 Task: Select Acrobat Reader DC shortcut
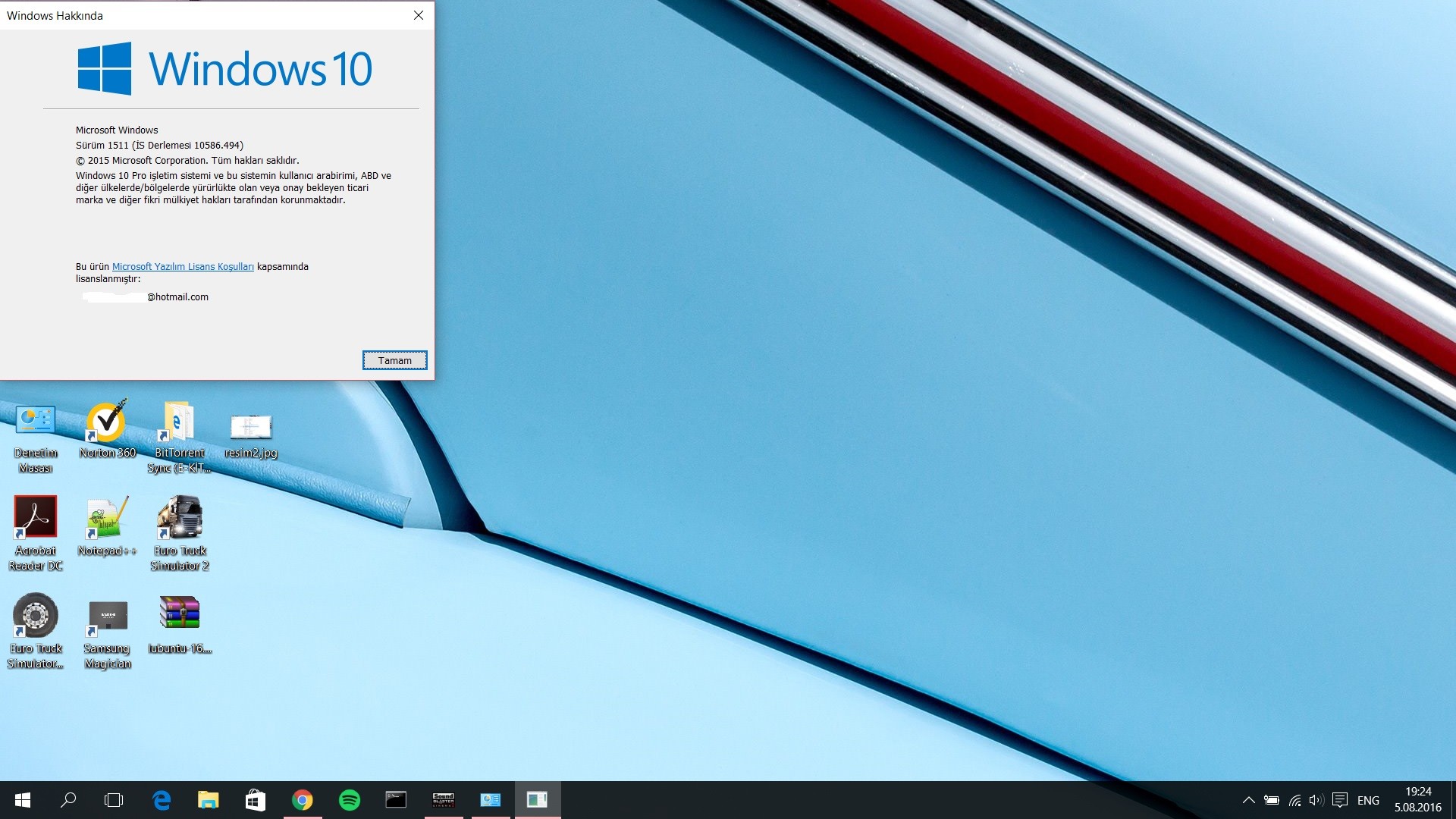[36, 533]
